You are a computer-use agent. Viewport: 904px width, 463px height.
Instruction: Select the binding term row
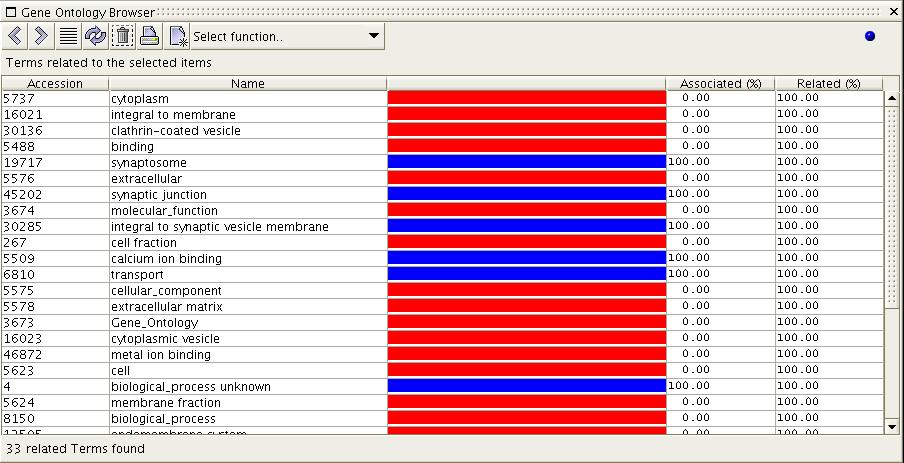(x=443, y=146)
